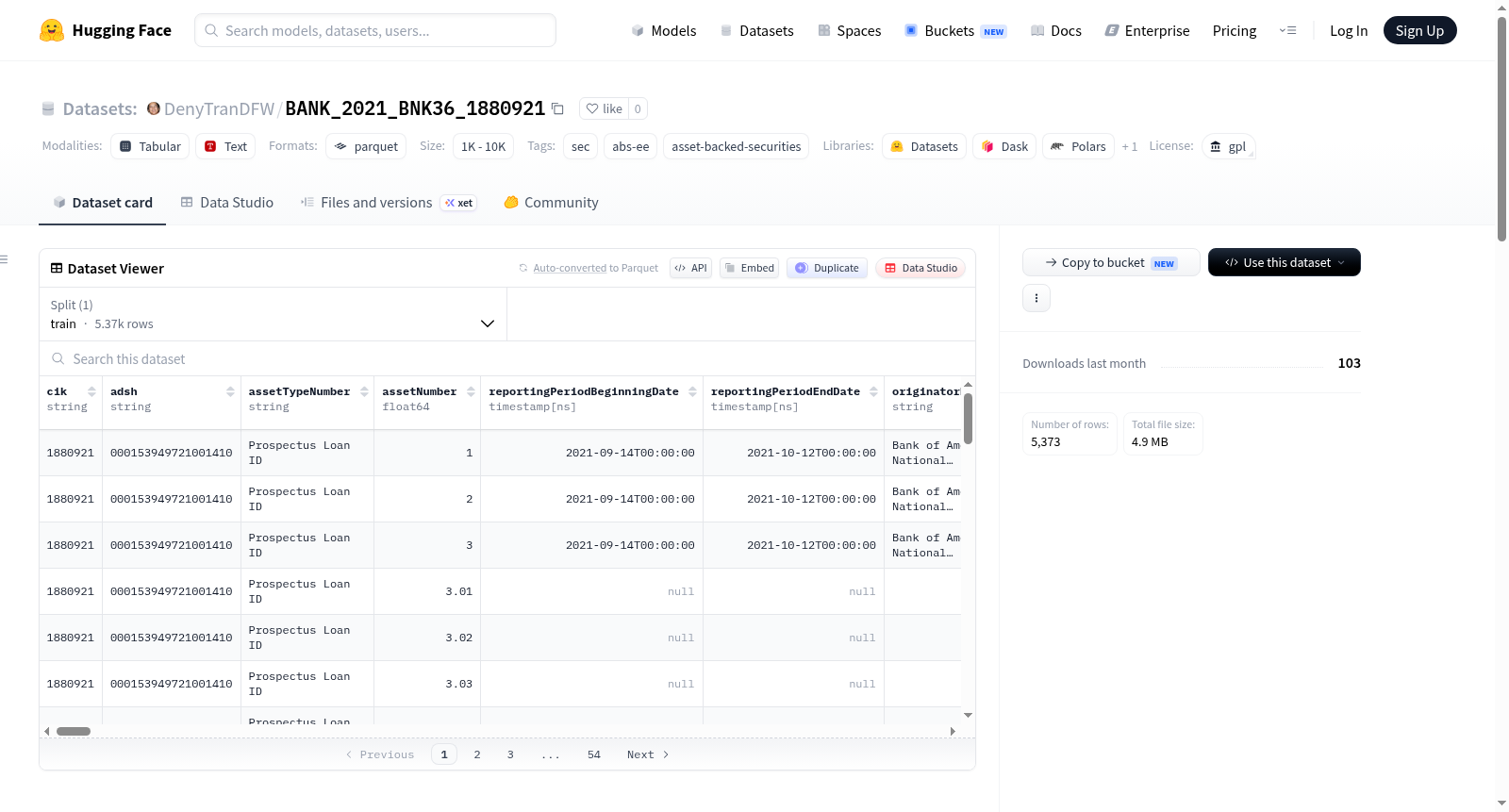Viewport: 1509px width, 812px height.
Task: Focus the top search models field
Action: tap(375, 30)
